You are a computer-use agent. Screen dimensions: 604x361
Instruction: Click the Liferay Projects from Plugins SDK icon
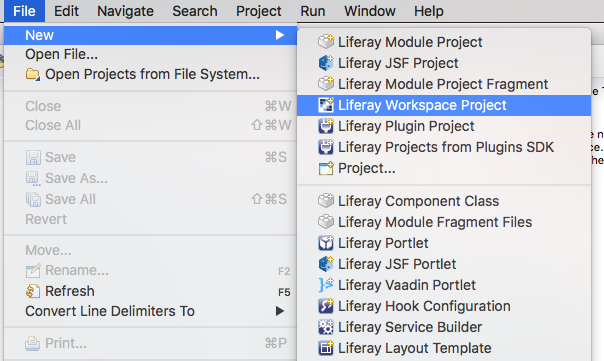pos(326,147)
